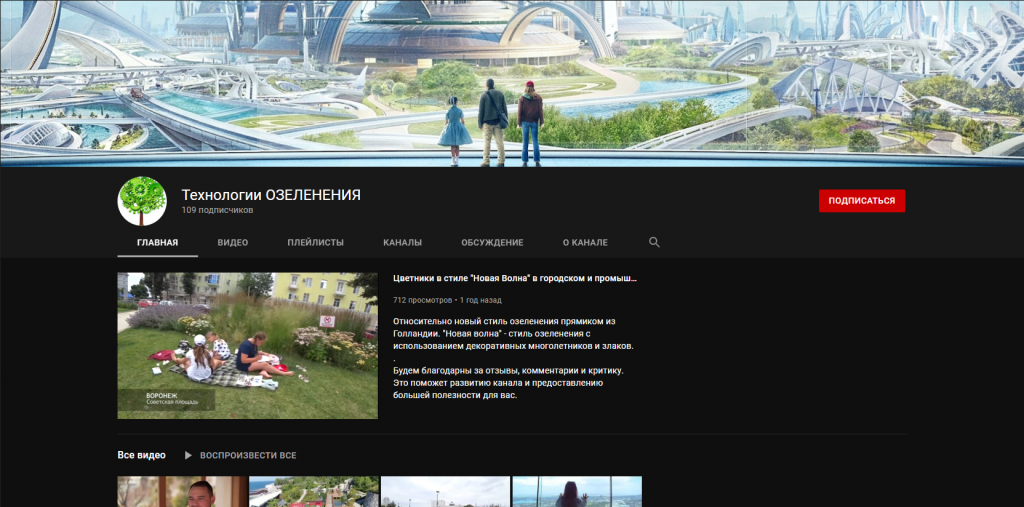Screen dimensions: 1024x507
Task: Play the featured picnic lawn video thumbnail
Action: [247, 345]
